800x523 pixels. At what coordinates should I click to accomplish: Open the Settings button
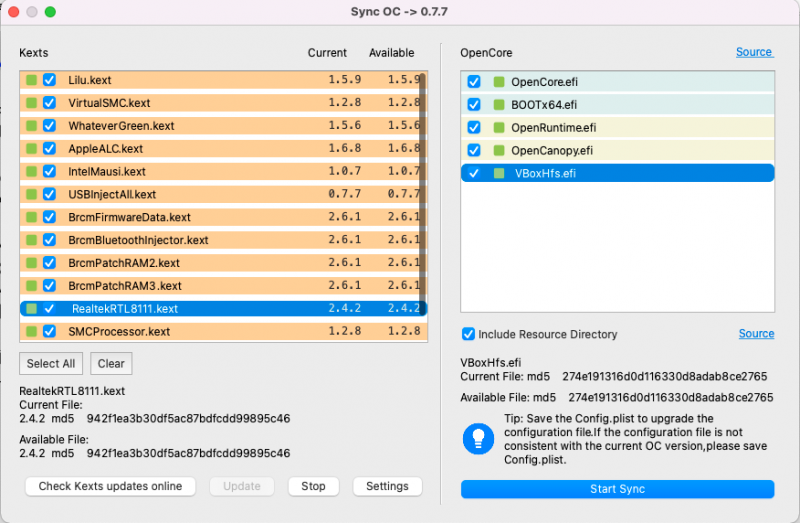point(387,487)
